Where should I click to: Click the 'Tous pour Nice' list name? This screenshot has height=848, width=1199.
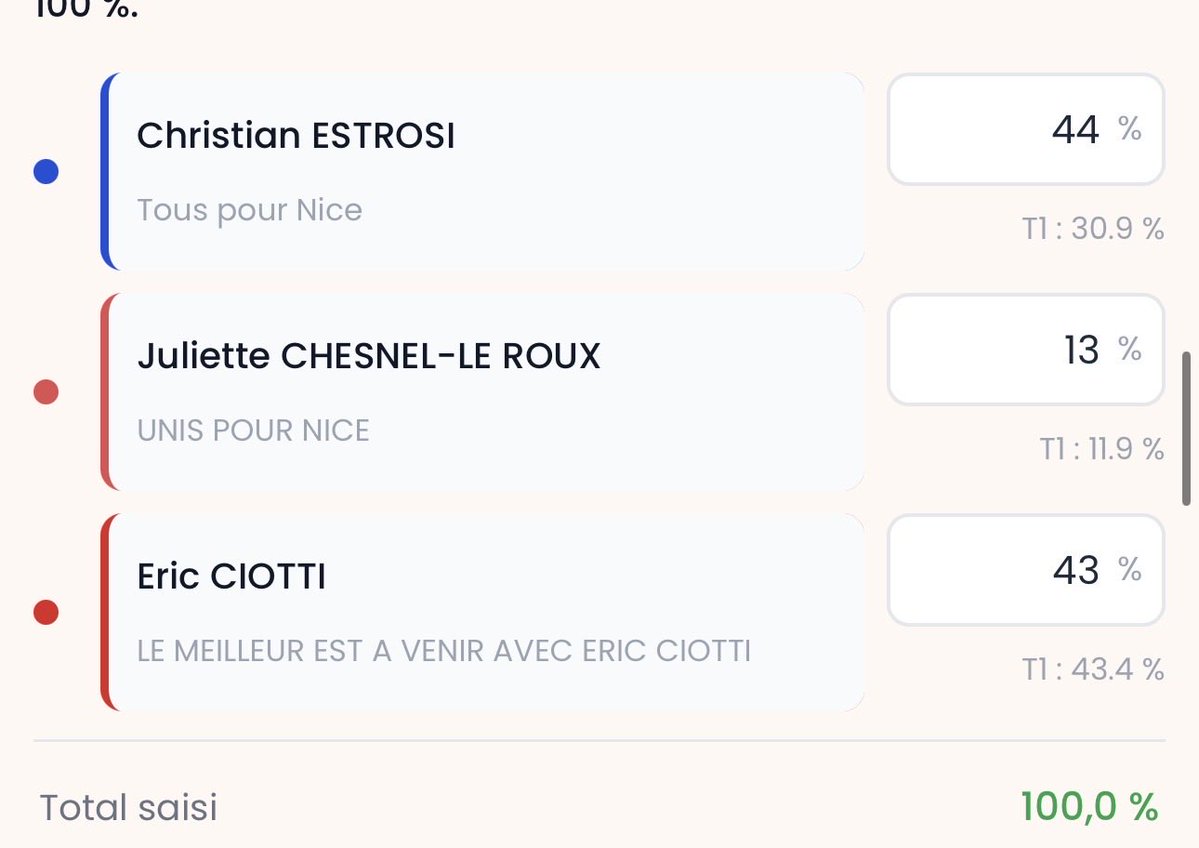(x=249, y=210)
